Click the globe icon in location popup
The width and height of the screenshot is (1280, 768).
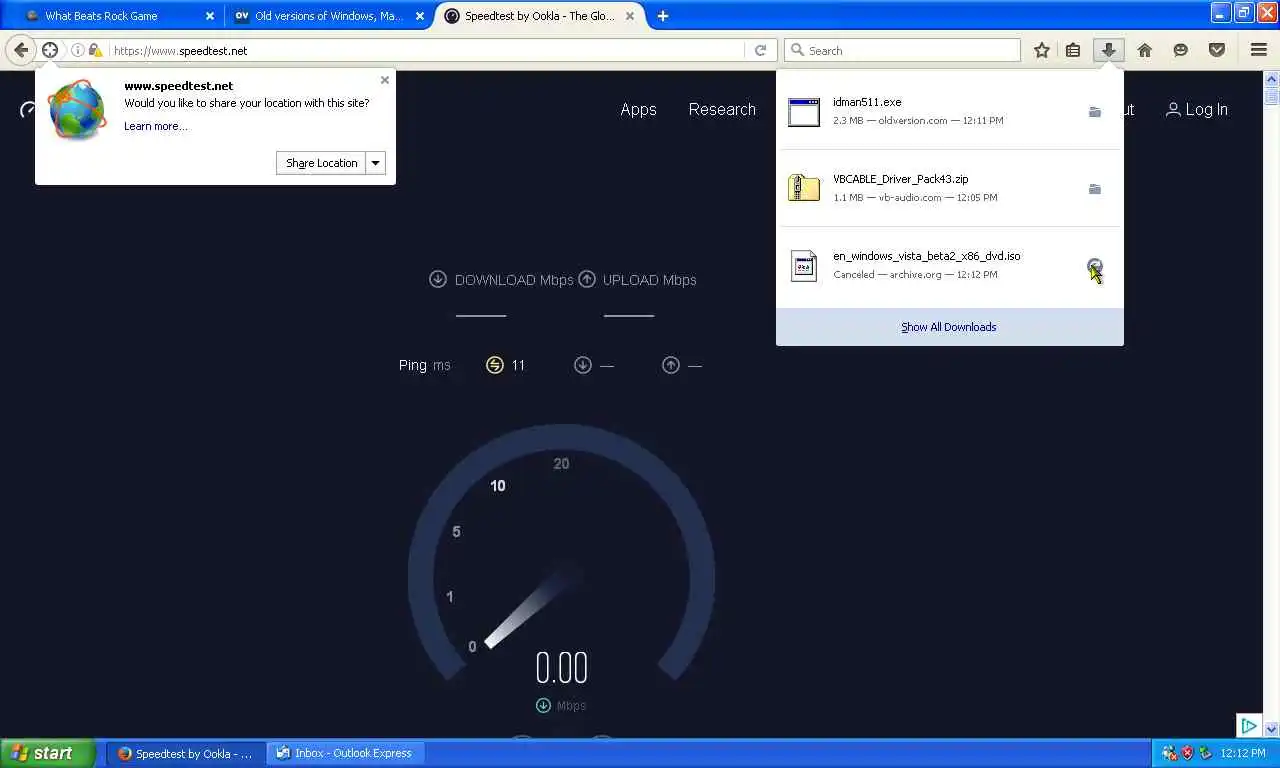tap(77, 110)
